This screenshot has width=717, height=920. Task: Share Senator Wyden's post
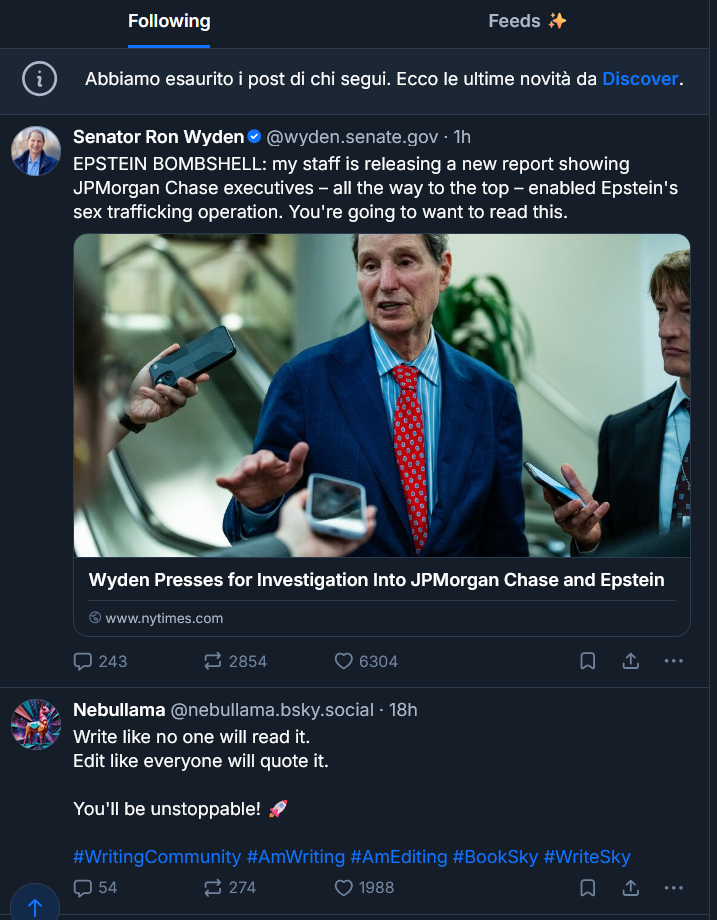[x=631, y=661]
